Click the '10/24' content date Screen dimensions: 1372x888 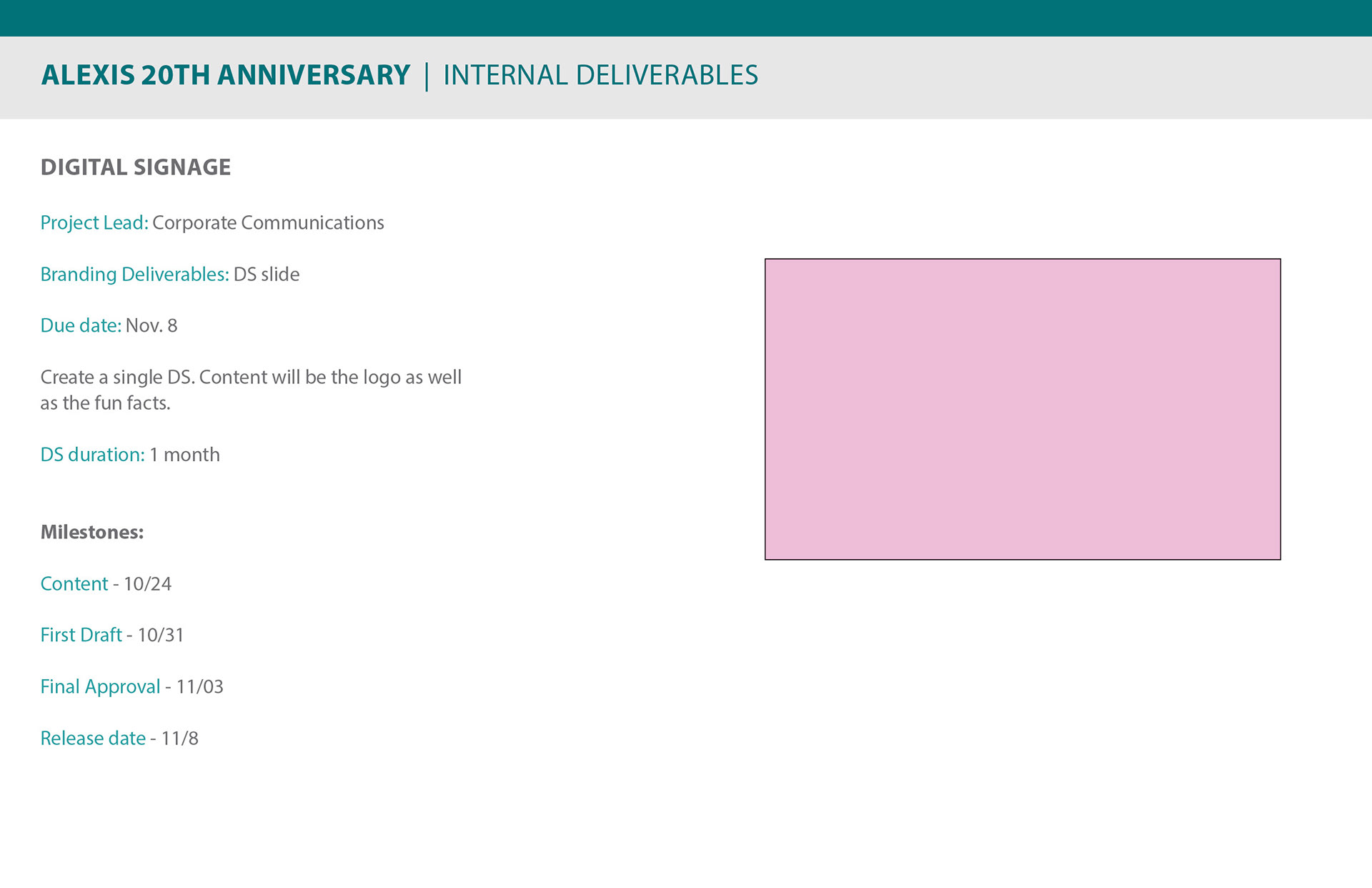(148, 584)
